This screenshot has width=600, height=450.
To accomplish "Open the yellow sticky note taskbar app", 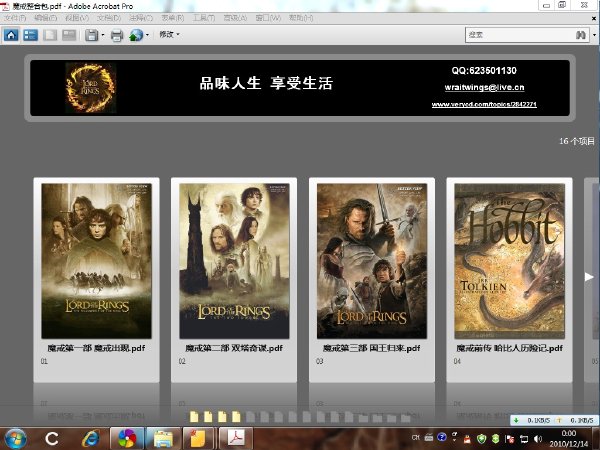I will coord(198,439).
